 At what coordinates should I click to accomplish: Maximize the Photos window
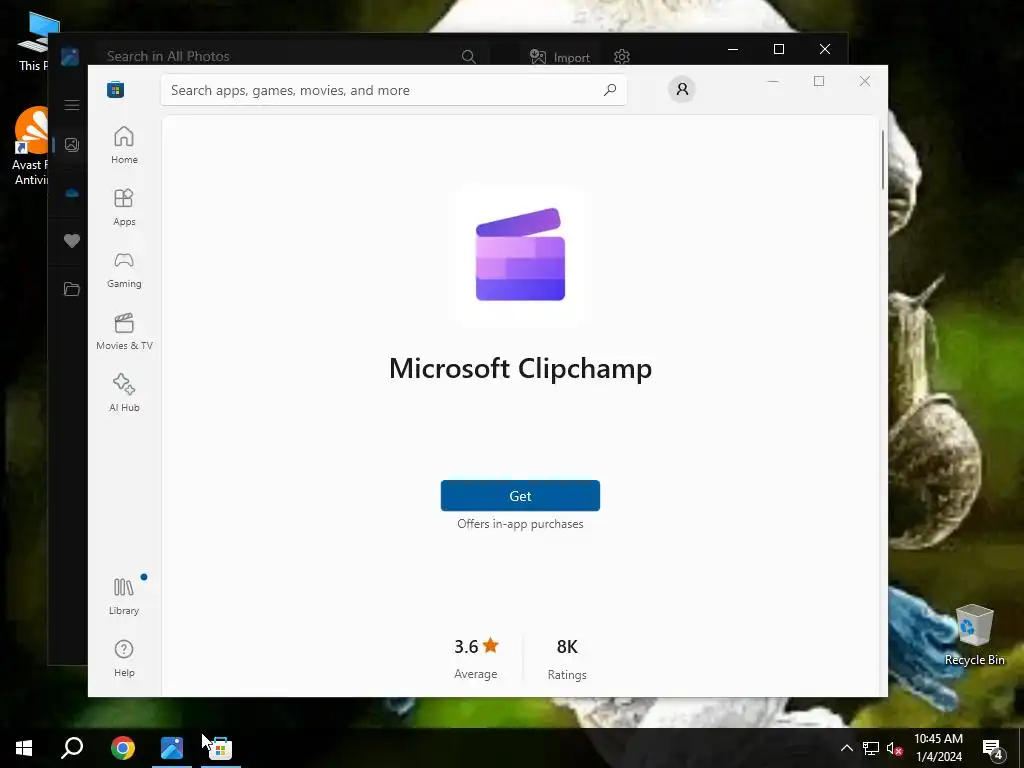pos(778,49)
